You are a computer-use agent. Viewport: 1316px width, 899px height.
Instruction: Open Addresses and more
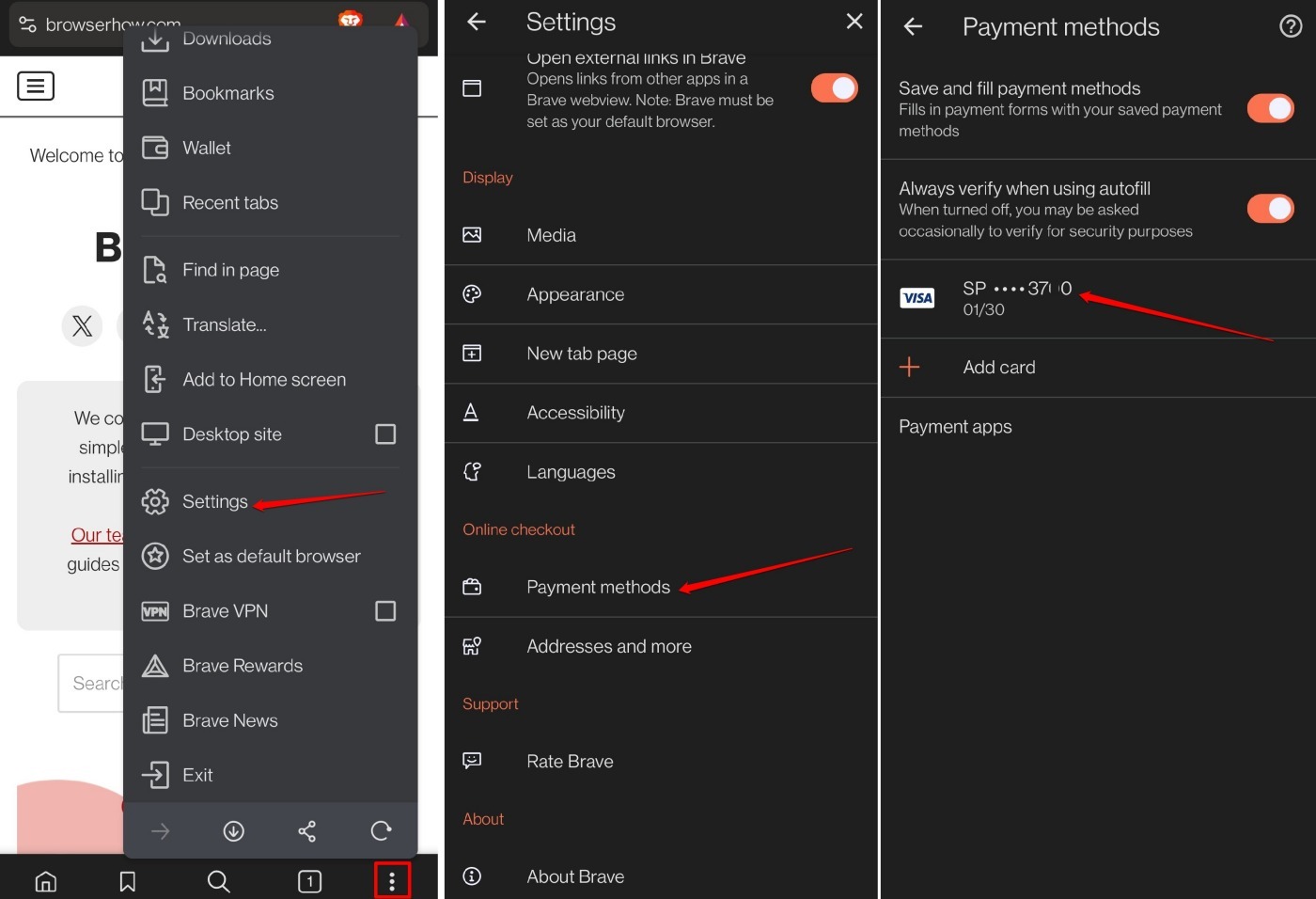(x=661, y=647)
